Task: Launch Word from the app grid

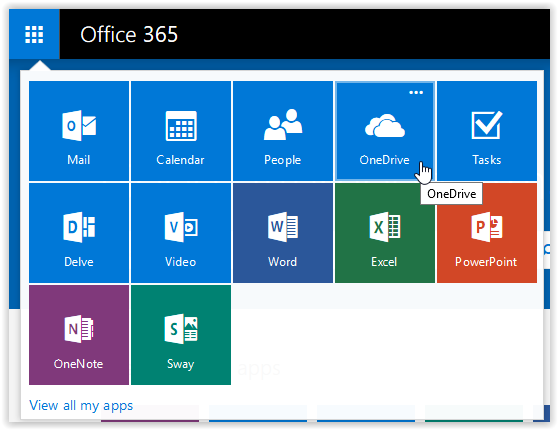Action: pyautogui.click(x=283, y=233)
